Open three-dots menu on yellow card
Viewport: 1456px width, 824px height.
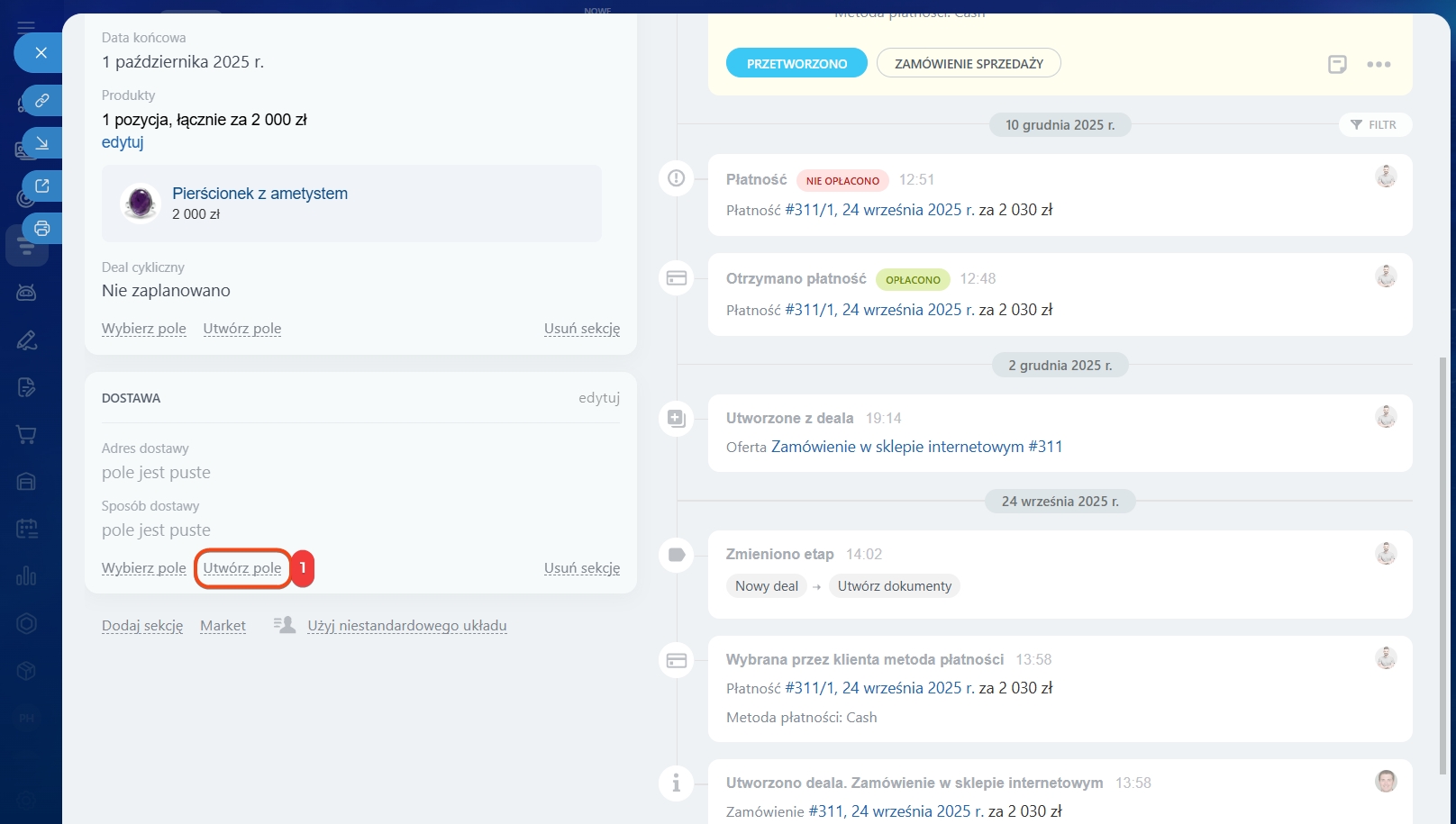click(x=1379, y=64)
